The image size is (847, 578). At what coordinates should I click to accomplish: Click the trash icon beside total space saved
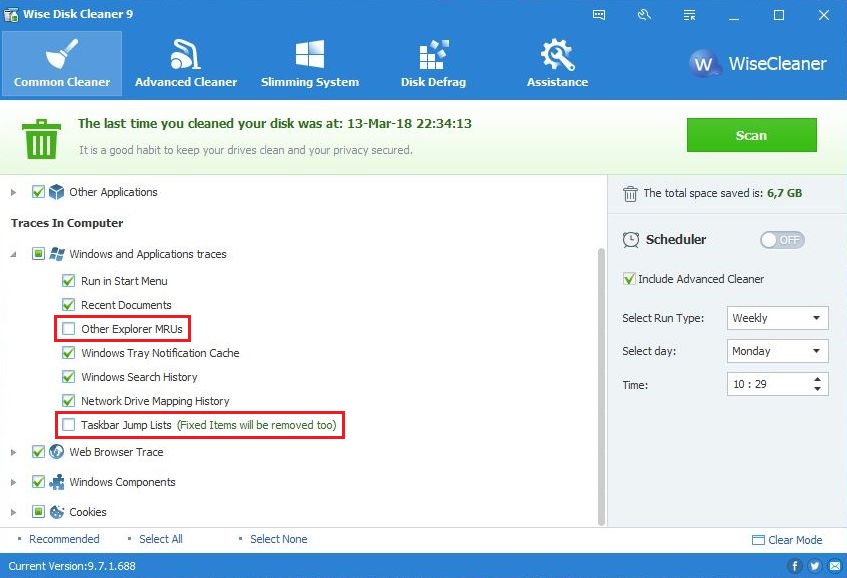click(x=630, y=193)
